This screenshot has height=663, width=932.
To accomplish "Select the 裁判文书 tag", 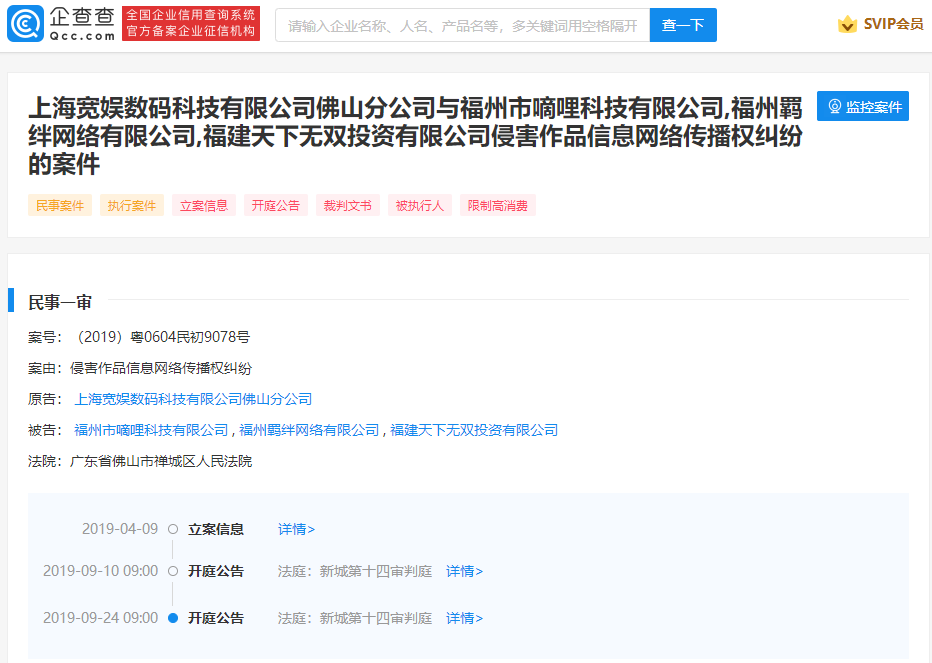I will [x=347, y=204].
